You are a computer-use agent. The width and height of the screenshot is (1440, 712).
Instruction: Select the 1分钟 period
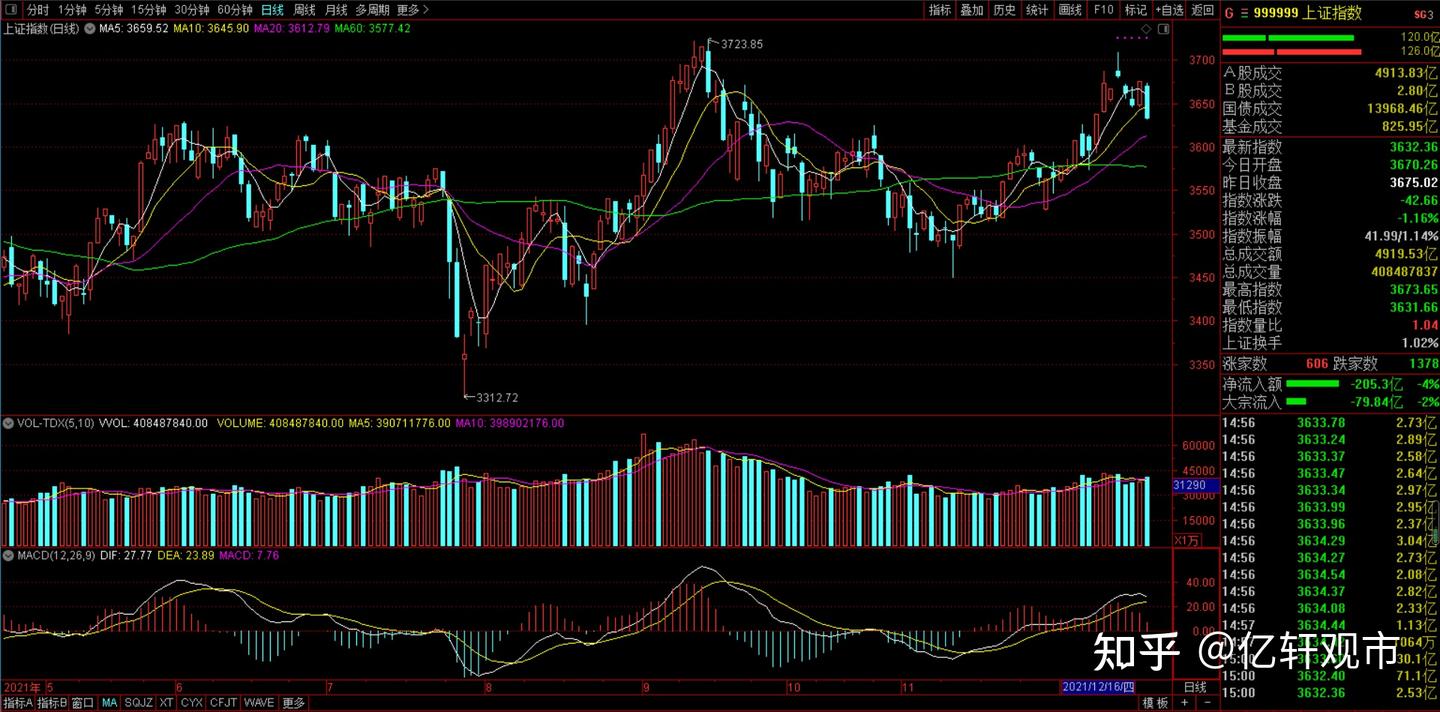click(x=72, y=10)
